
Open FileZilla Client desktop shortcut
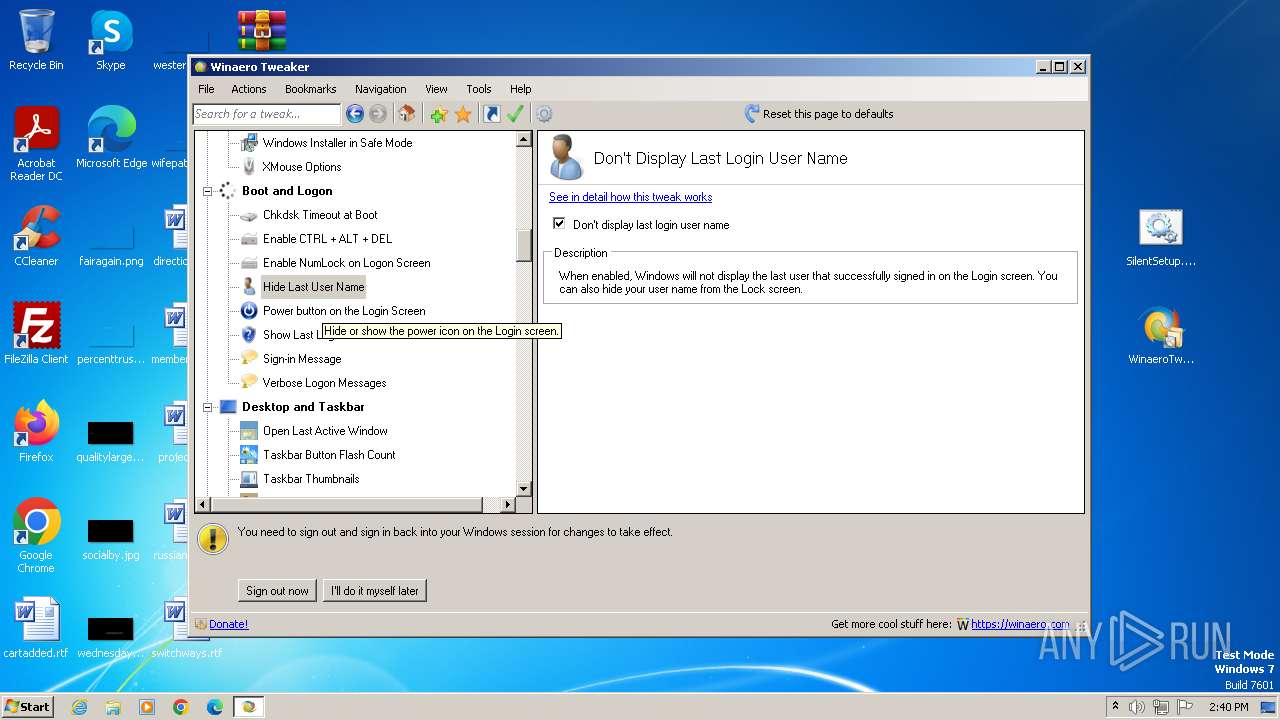36,334
